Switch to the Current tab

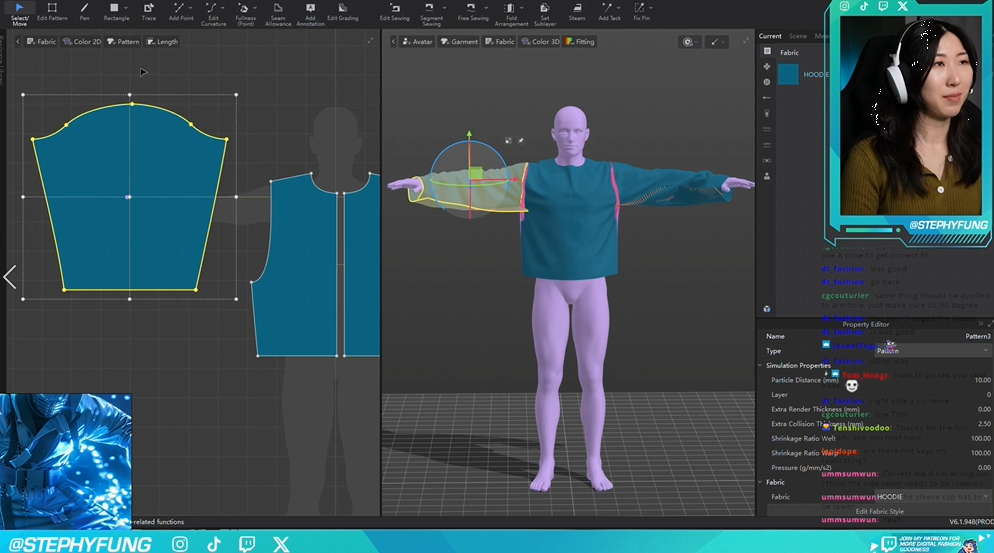point(770,36)
